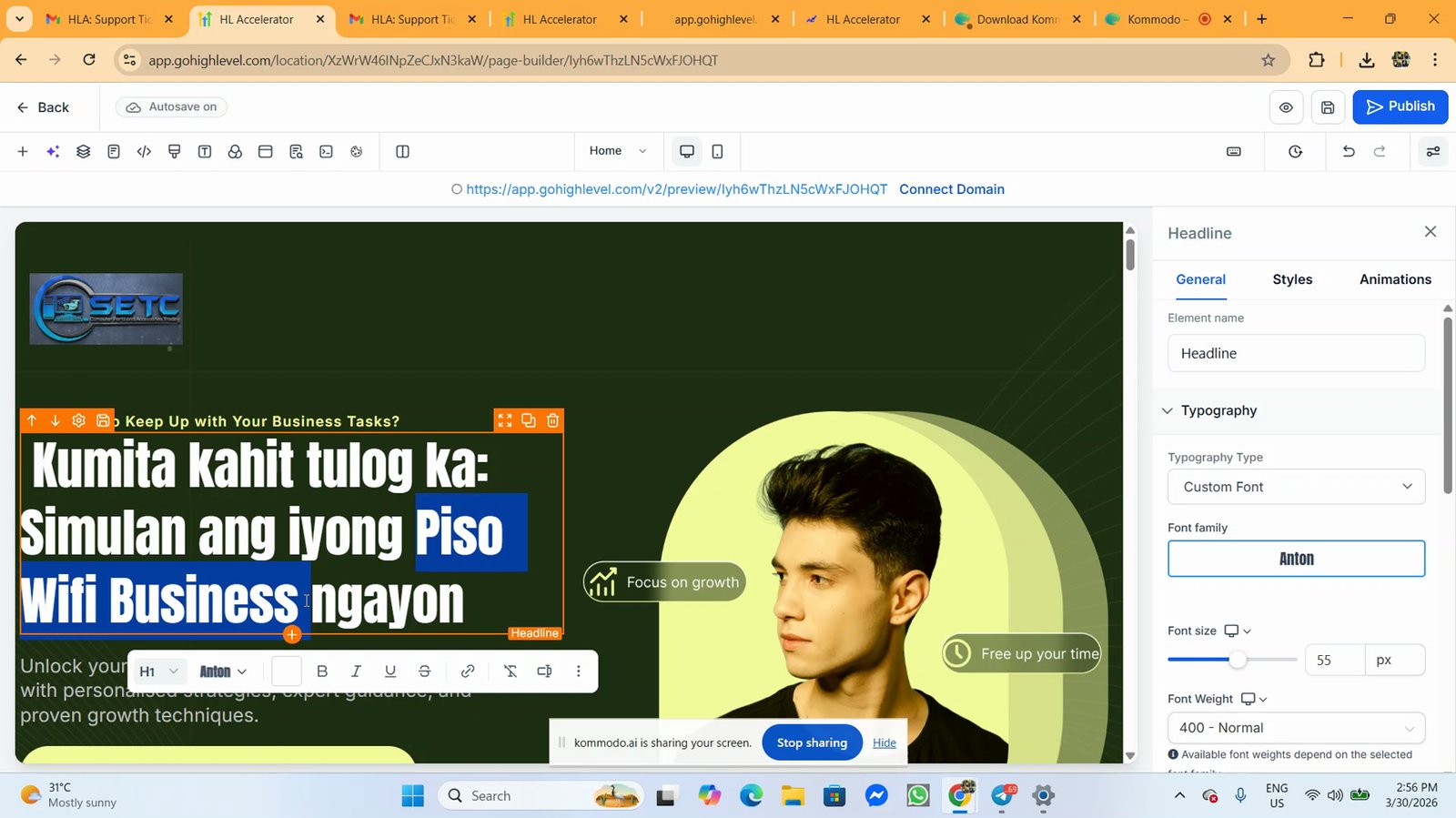This screenshot has height=818, width=1456.
Task: Open keyboard shortcuts icon
Action: point(1234,152)
